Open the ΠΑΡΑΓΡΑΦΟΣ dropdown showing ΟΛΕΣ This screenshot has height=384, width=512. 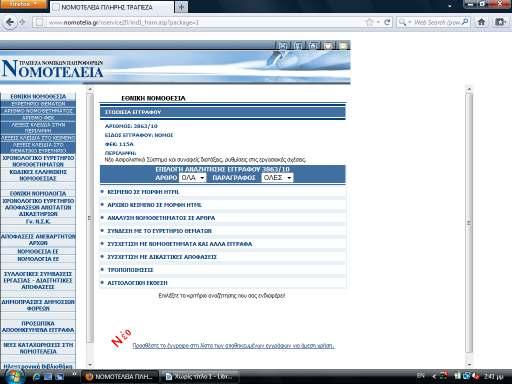click(277, 178)
